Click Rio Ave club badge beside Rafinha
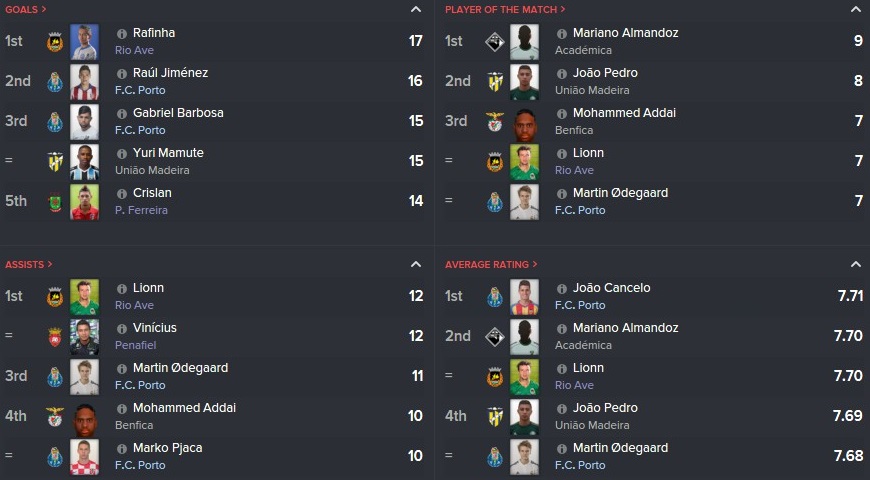This screenshot has width=870, height=480. tap(54, 42)
